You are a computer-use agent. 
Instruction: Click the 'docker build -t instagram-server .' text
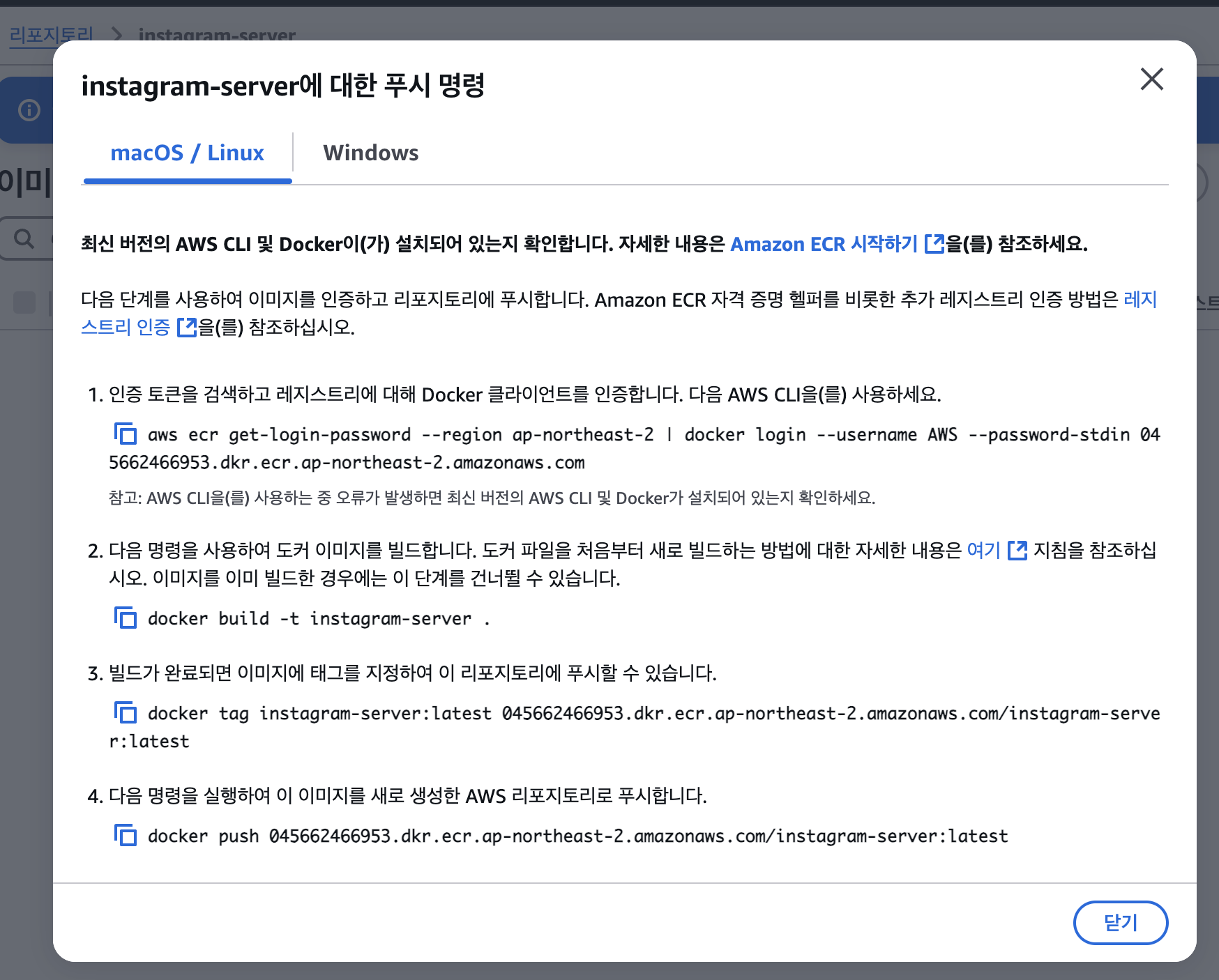319,618
